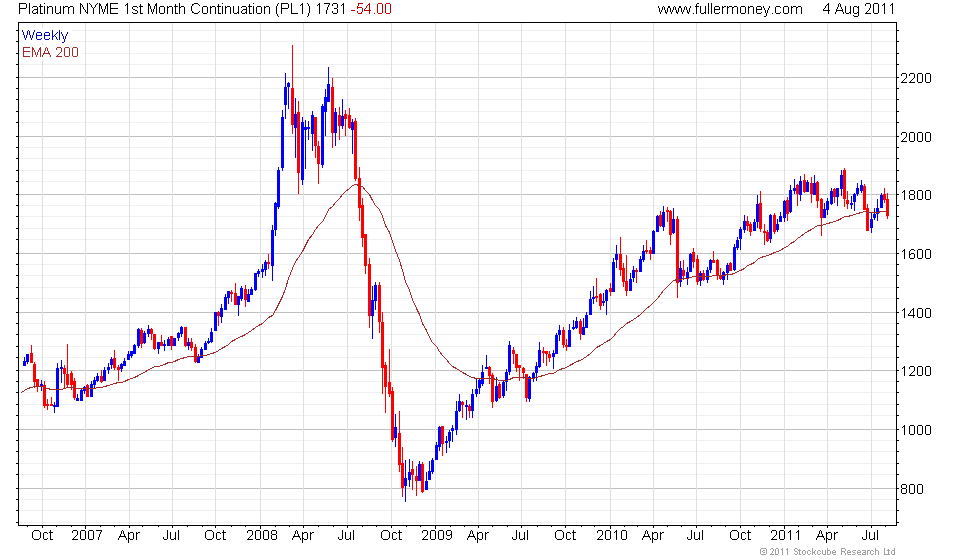Image resolution: width=980 pixels, height=560 pixels.
Task: Click the website text 'www.fullermoney.com'
Action: (x=730, y=9)
